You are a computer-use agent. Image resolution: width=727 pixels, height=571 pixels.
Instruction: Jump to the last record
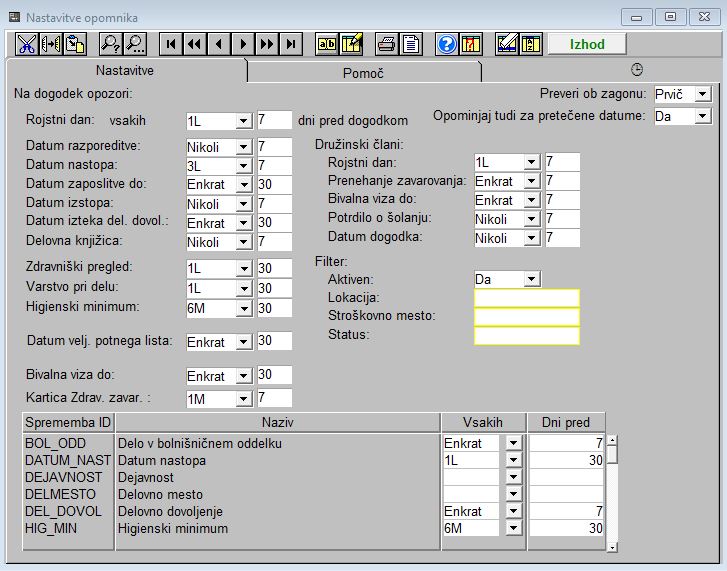tap(291, 44)
